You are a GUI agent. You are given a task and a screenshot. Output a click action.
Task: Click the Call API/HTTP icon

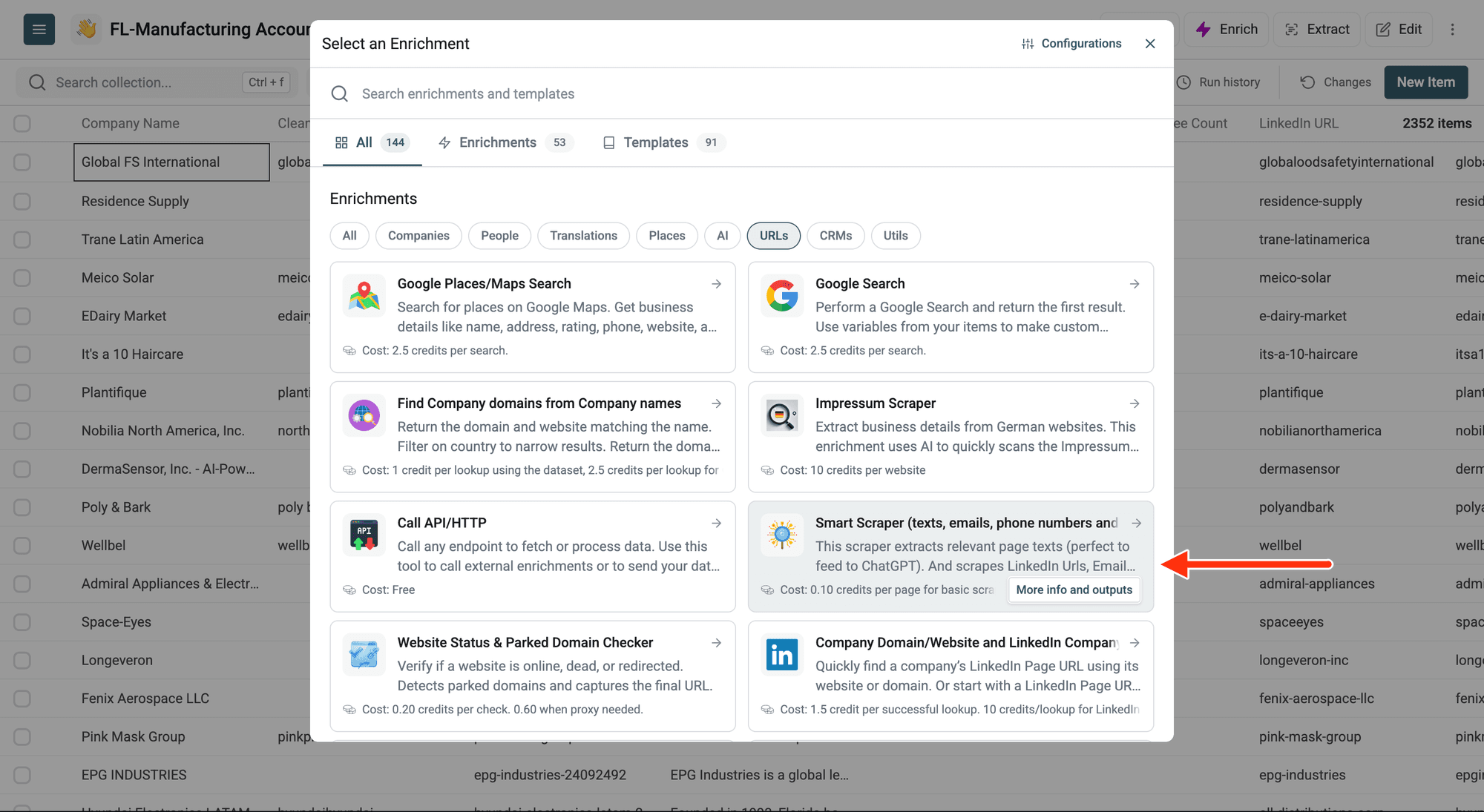click(x=364, y=535)
